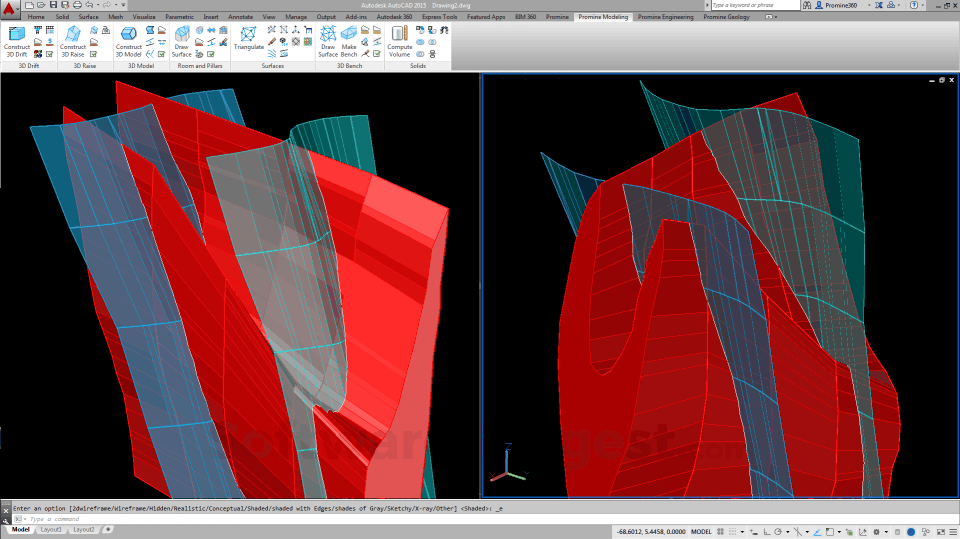
Task: Click the add new layout plus button
Action: pos(107,529)
